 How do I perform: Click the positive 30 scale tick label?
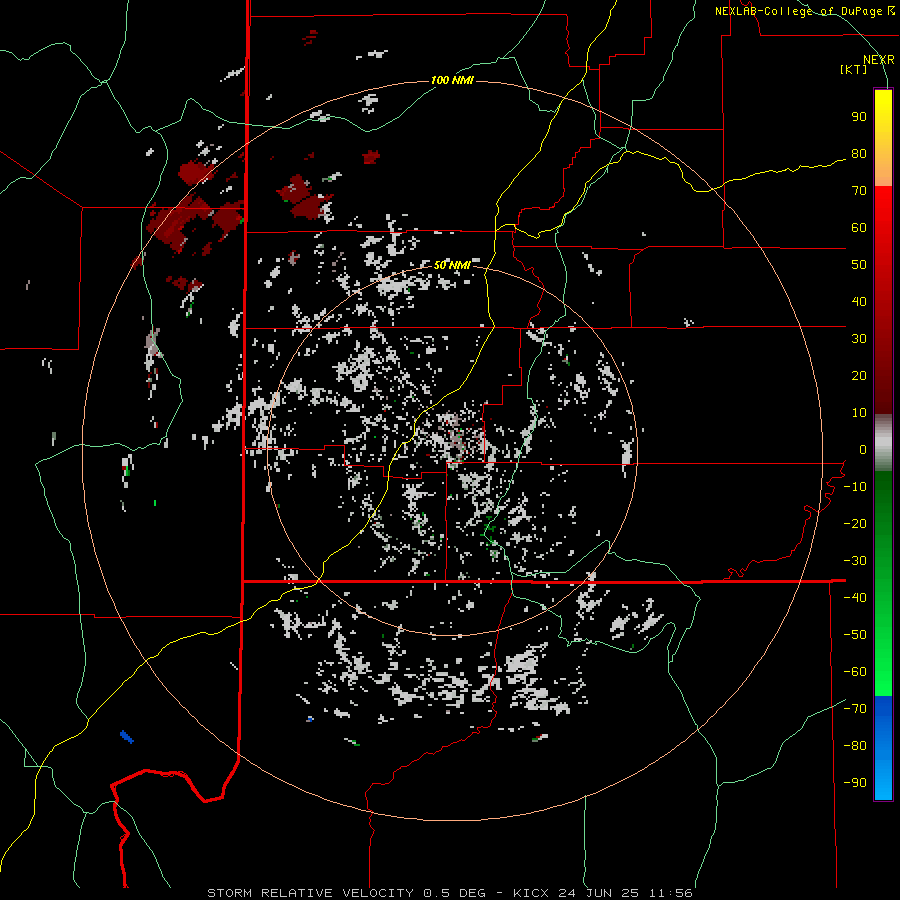pyautogui.click(x=859, y=339)
